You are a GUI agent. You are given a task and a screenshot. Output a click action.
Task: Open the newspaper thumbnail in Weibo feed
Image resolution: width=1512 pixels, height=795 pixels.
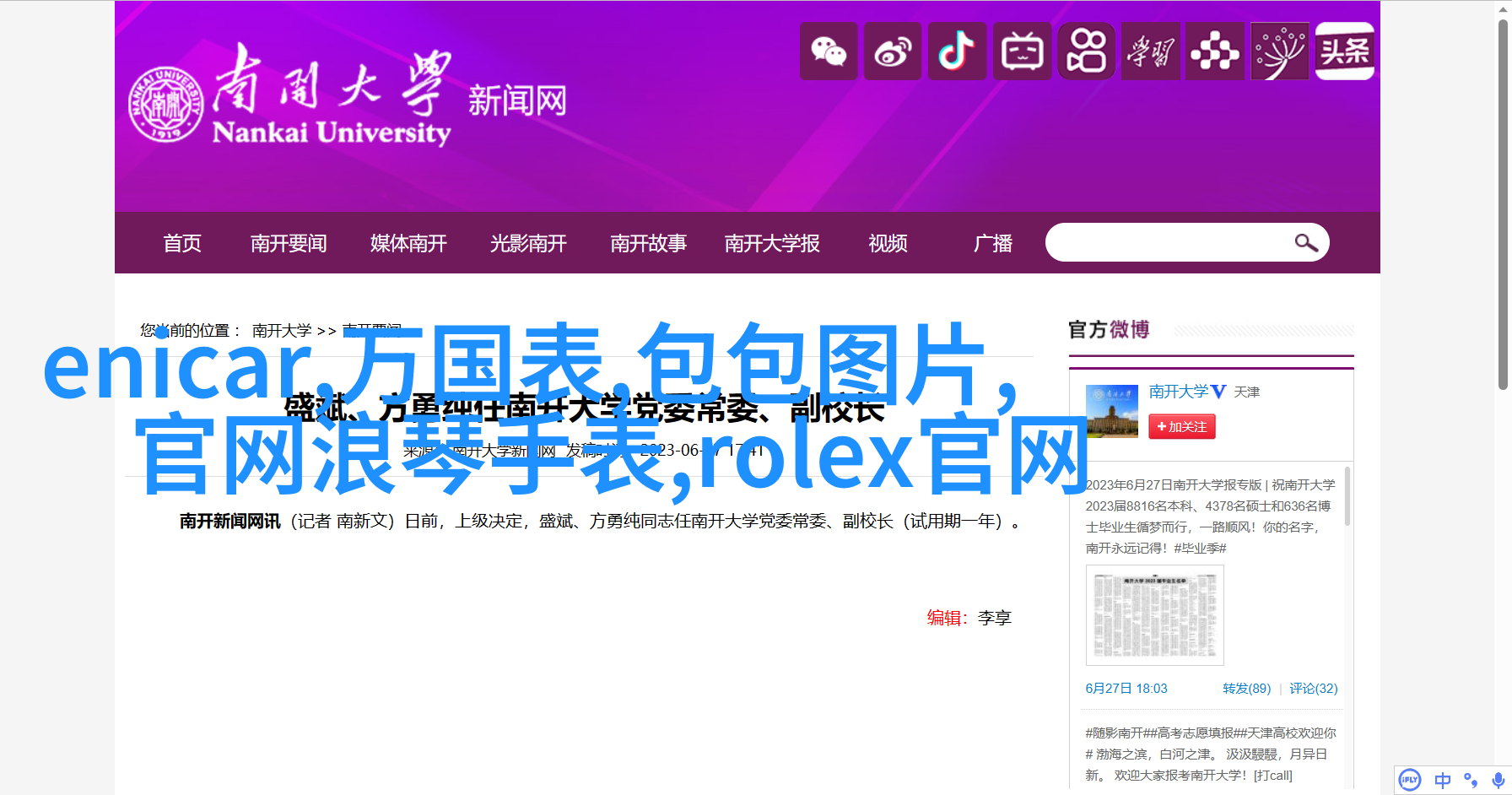[1154, 615]
